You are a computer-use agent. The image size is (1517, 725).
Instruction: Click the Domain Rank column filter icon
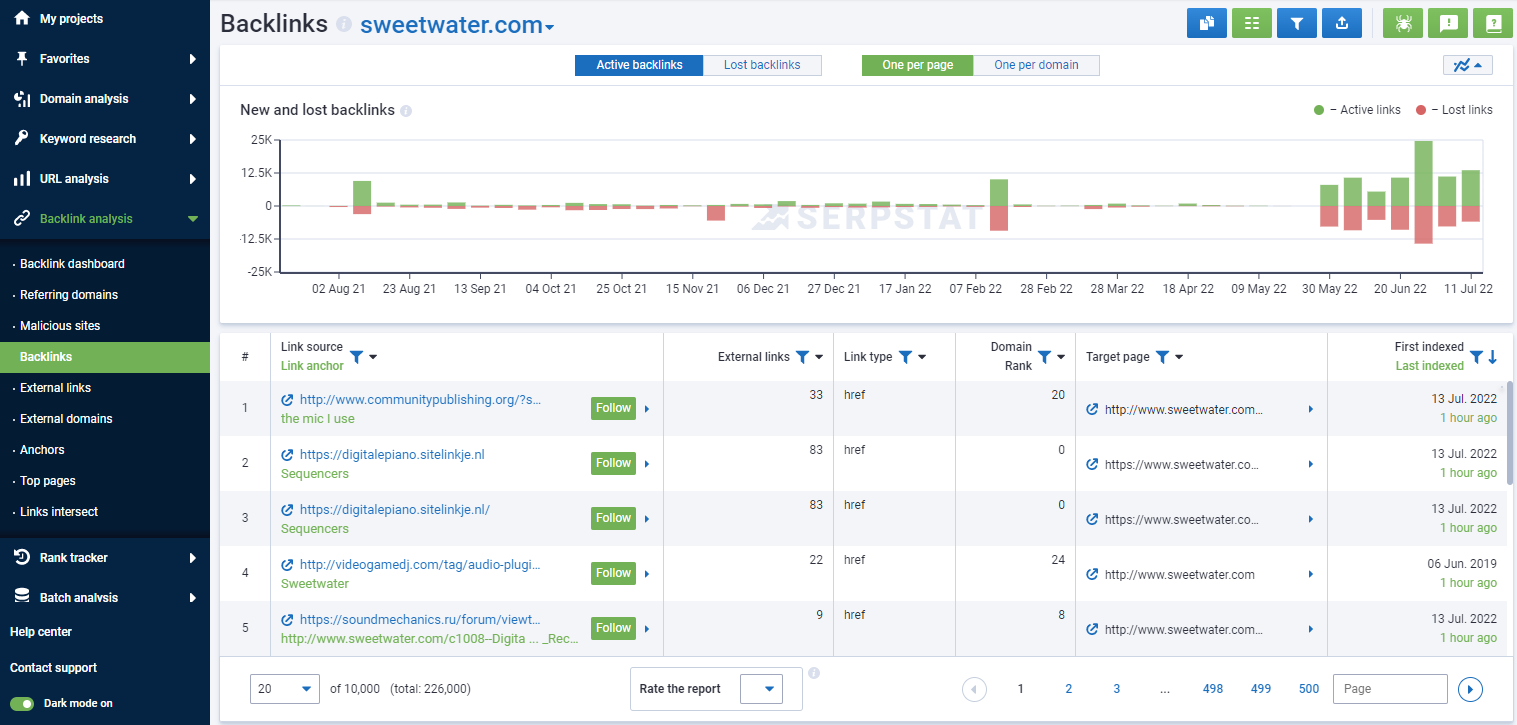[x=1044, y=357]
